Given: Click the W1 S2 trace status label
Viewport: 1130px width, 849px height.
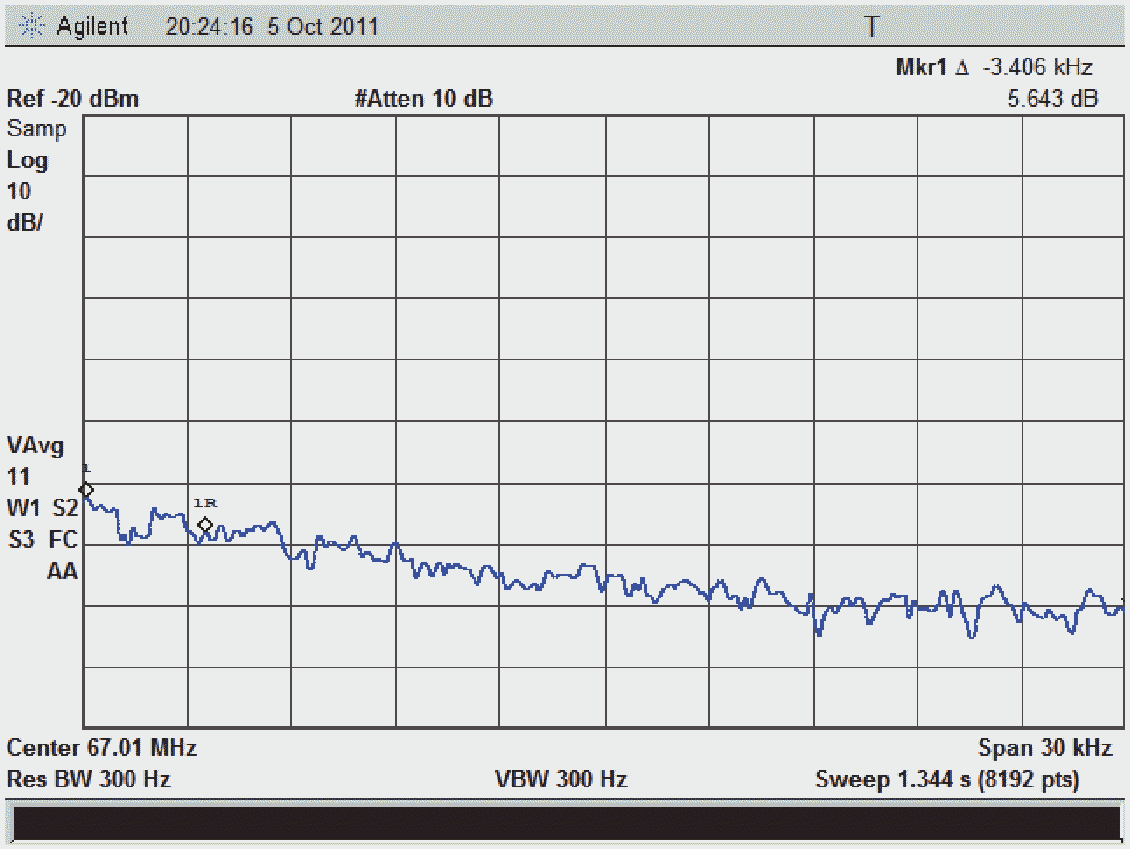Looking at the screenshot, I should (x=42, y=509).
